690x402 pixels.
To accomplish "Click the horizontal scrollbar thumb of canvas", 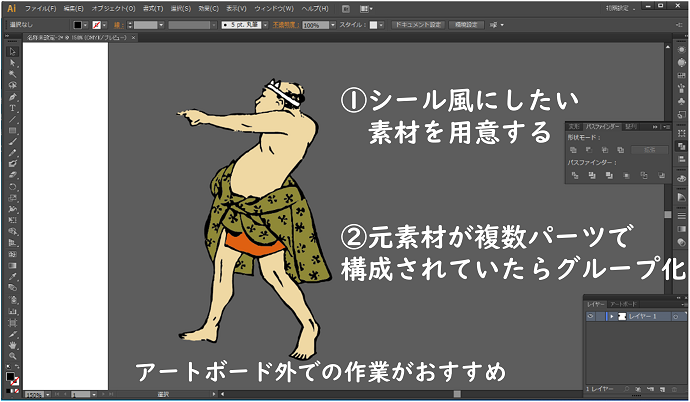I will (457, 394).
